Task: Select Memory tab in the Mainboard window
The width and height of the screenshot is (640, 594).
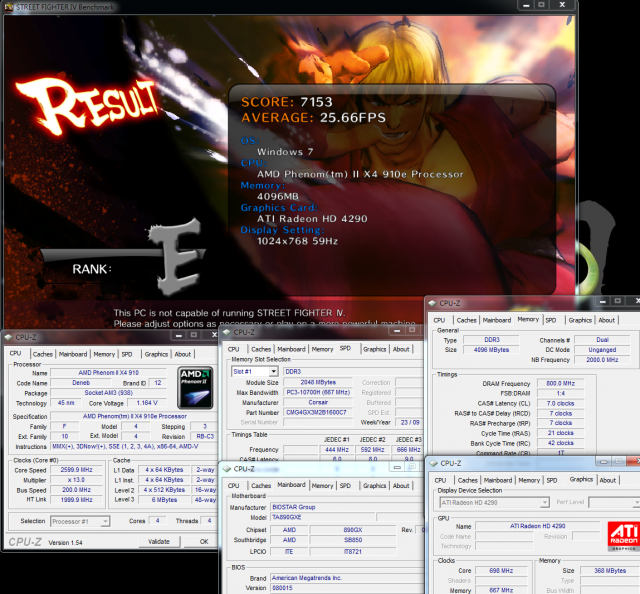Action: pyautogui.click(x=322, y=485)
